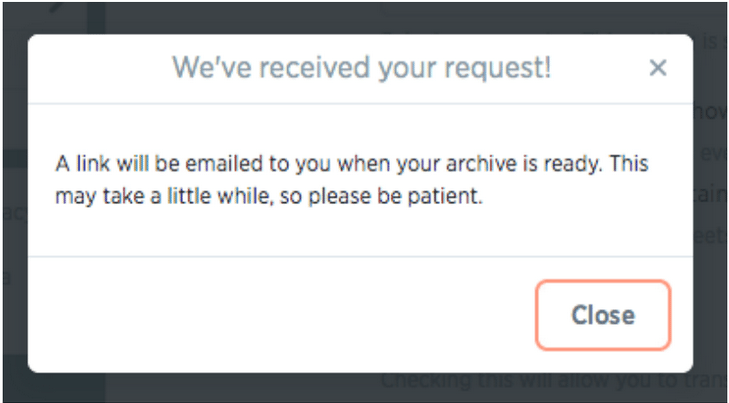Dismiss the dialog with the X icon
Viewport: 729px width, 403px height.
(658, 68)
